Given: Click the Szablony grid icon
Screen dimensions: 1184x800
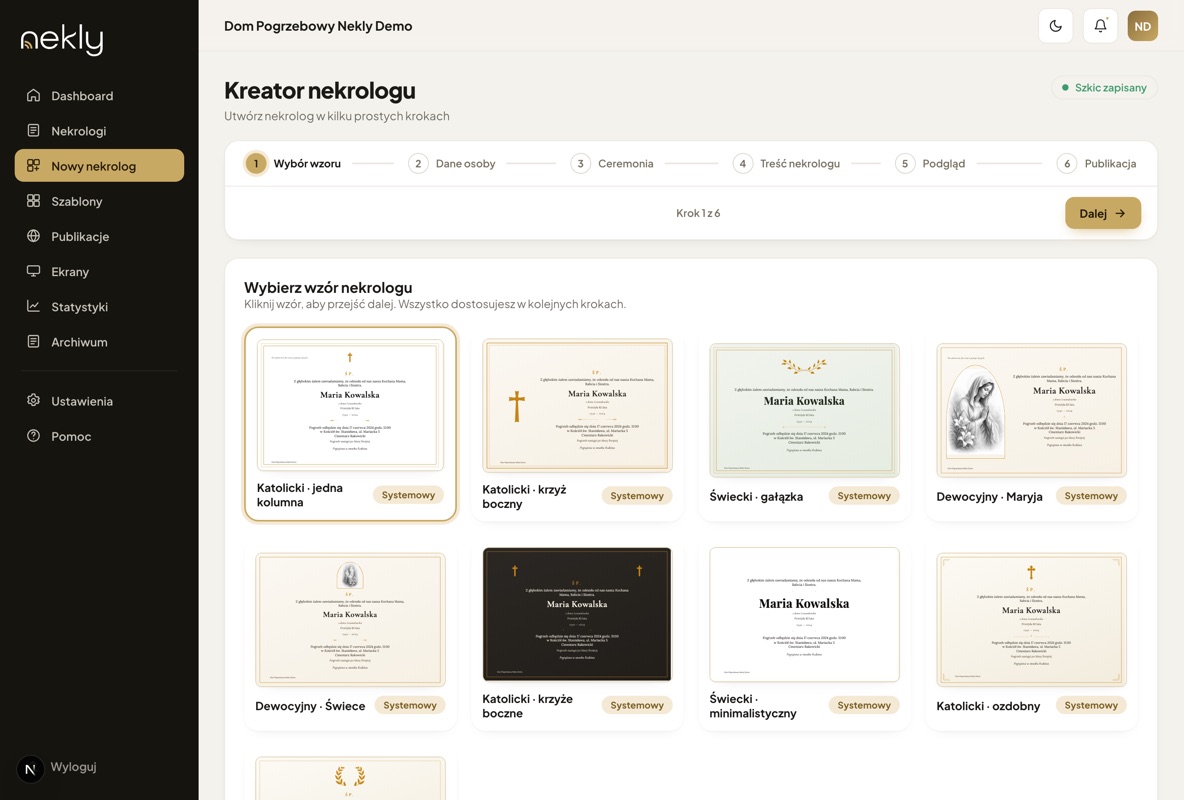Looking at the screenshot, I should (x=33, y=201).
